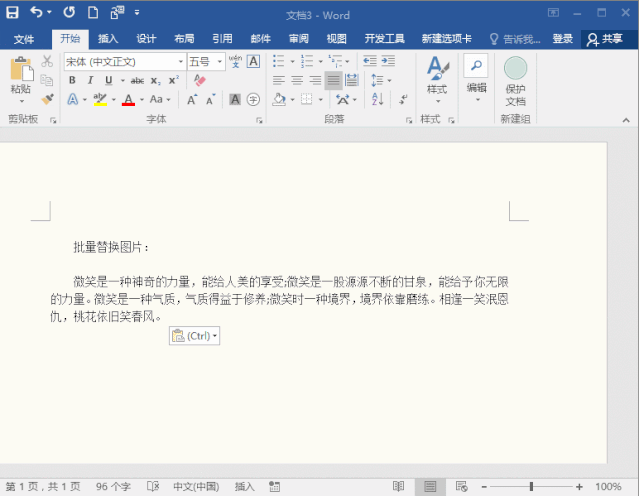Save the document with the floppy disk icon
Image resolution: width=639 pixels, height=496 pixels.
[12, 13]
